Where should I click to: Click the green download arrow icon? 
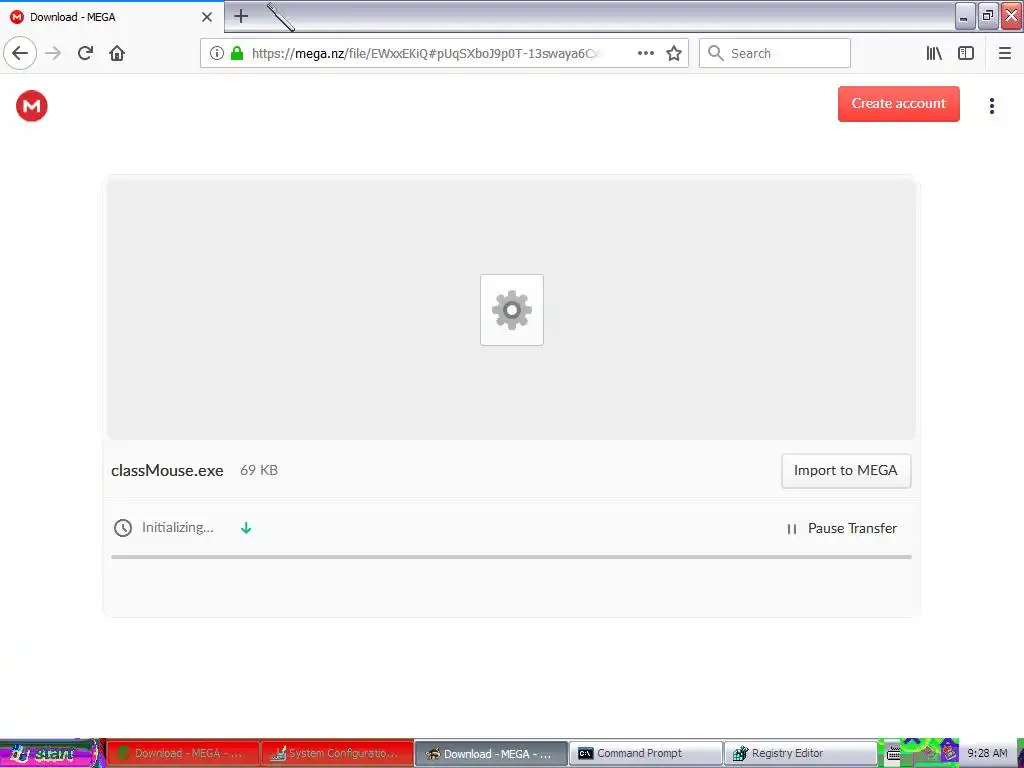(246, 528)
